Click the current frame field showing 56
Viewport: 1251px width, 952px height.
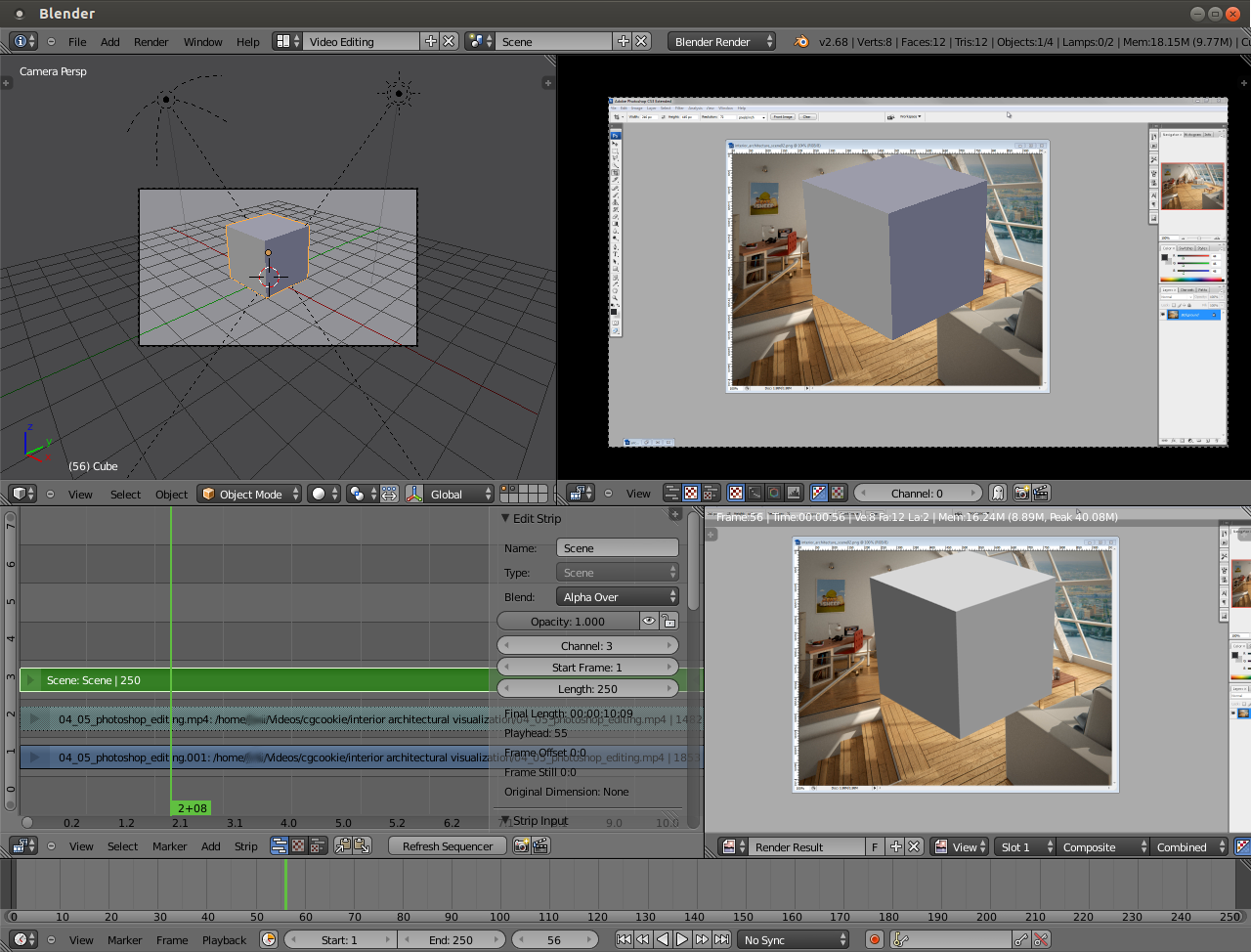click(554, 939)
